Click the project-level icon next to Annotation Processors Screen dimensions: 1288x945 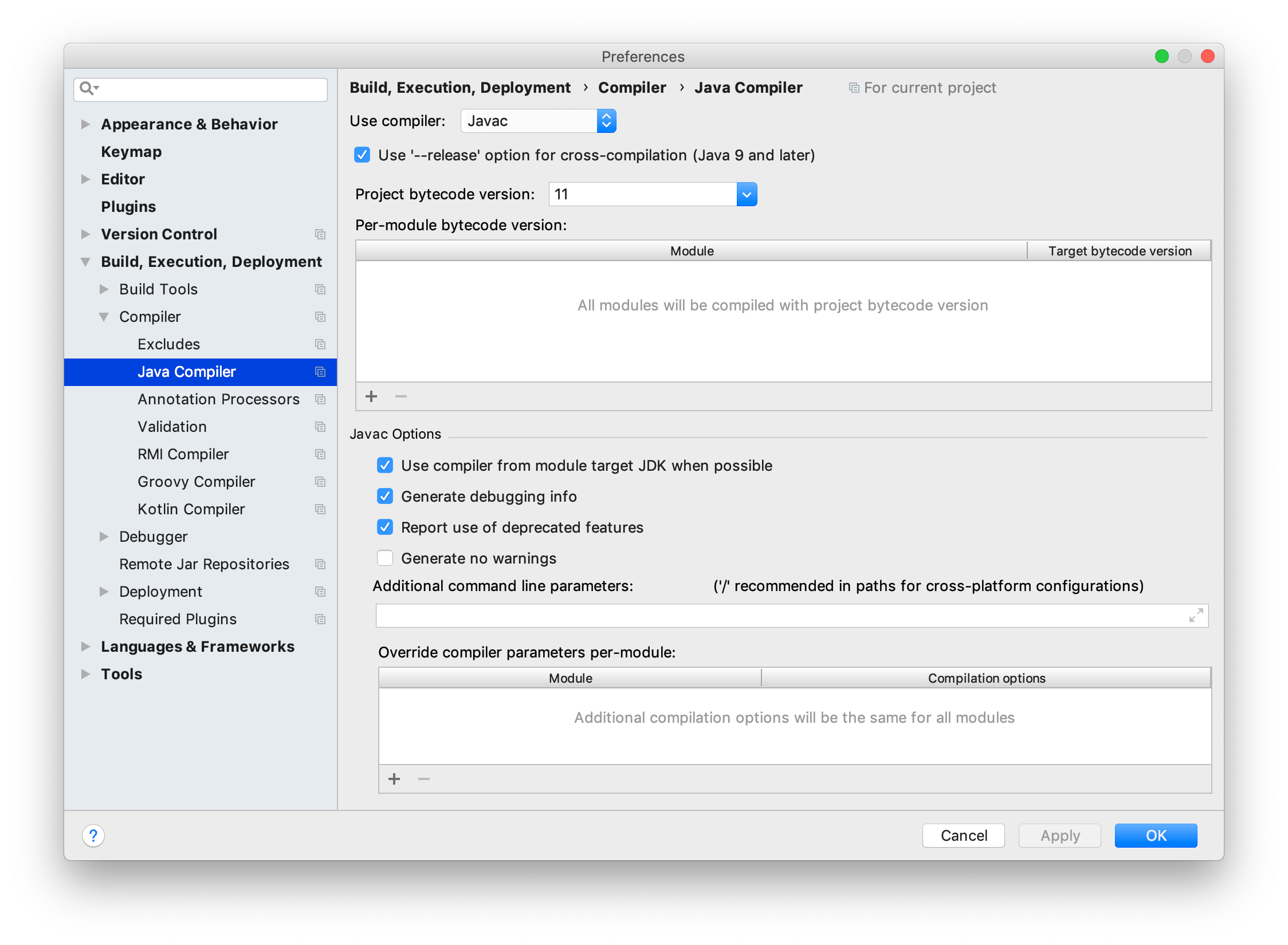click(320, 399)
